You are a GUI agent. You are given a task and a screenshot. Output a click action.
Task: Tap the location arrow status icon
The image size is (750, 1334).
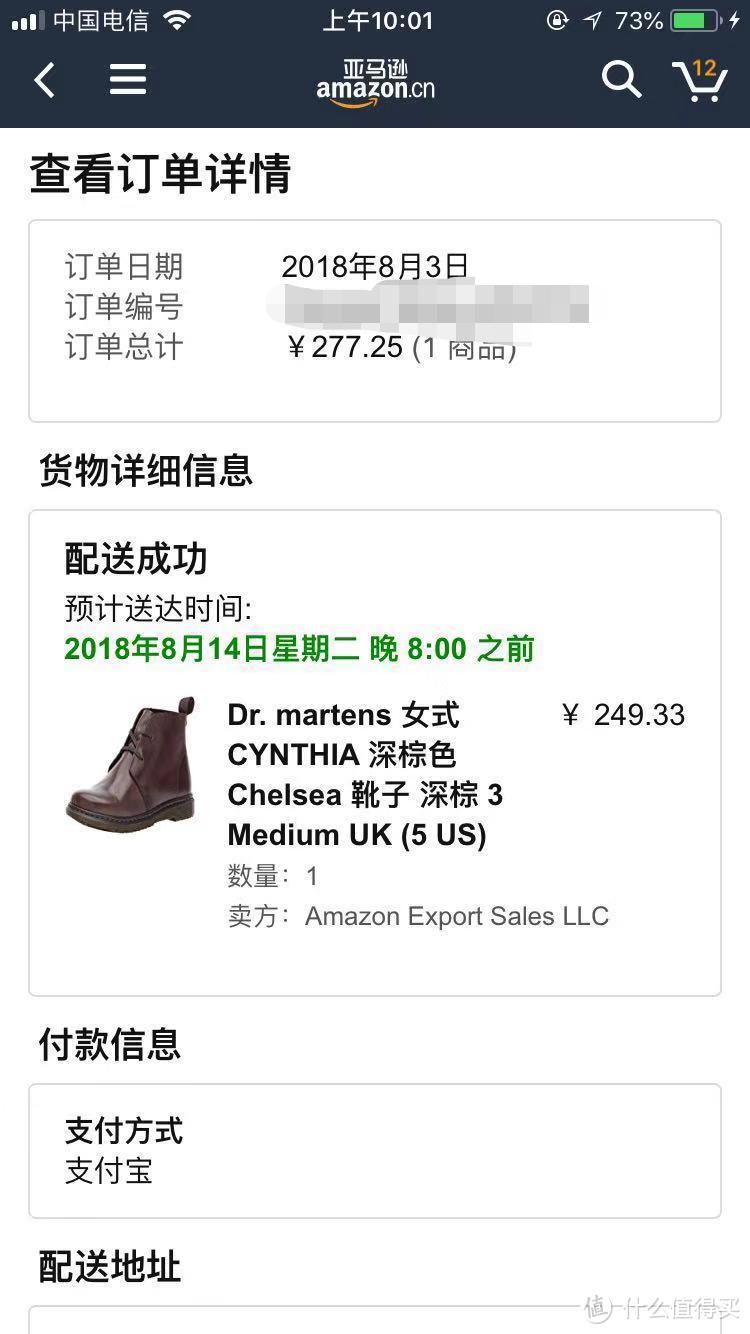coord(593,20)
